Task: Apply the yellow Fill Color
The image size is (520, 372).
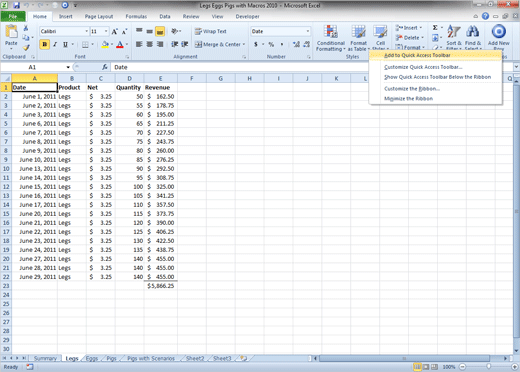Action: [105, 44]
